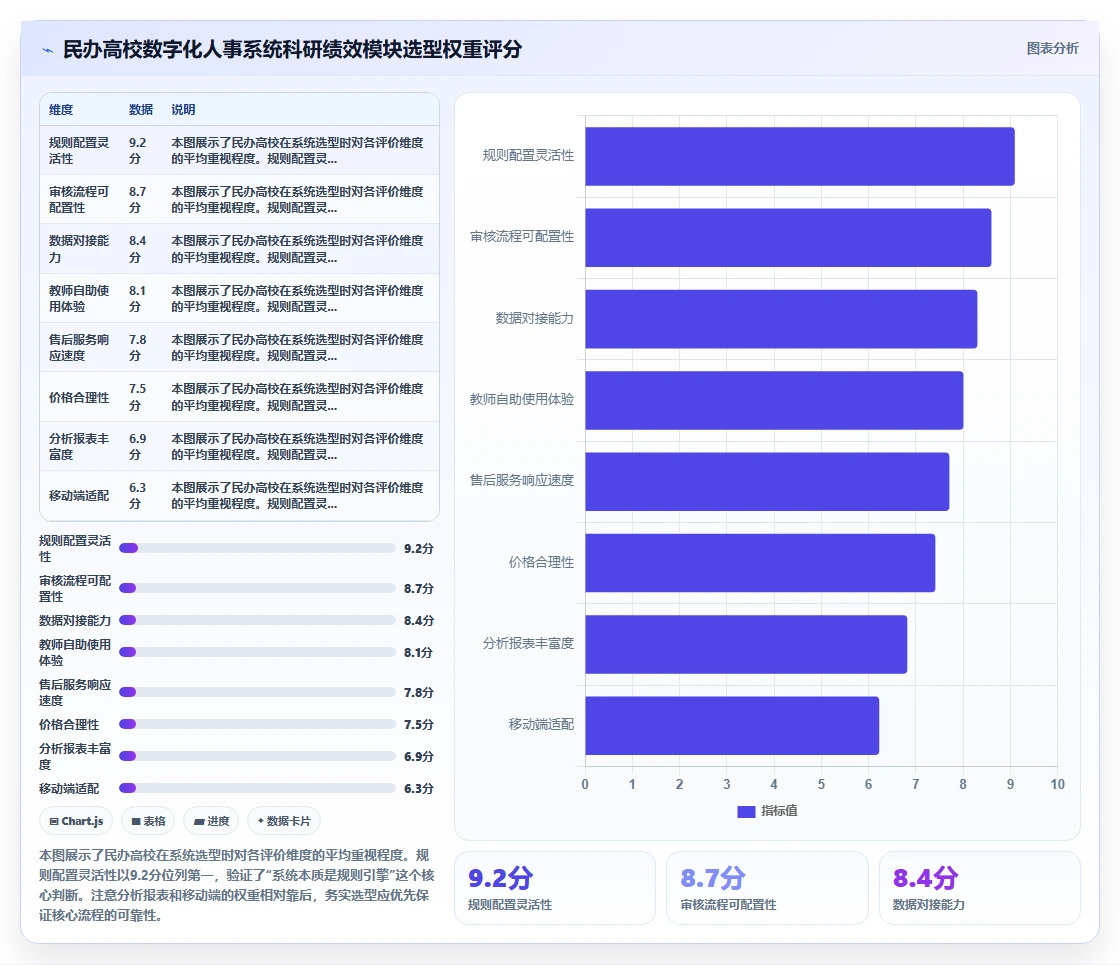This screenshot has height=965, width=1120.
Task: Click the 售后服务响应速度 progress bar
Action: pos(257,692)
